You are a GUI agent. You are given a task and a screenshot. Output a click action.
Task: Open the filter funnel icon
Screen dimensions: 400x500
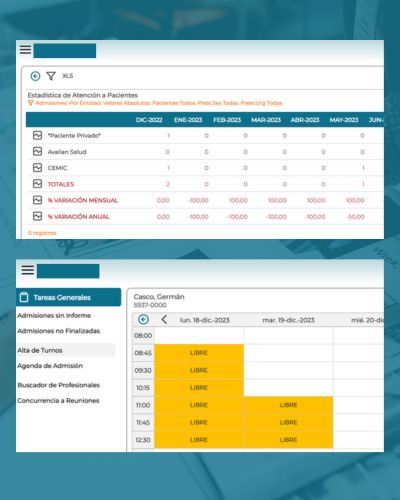(51, 76)
